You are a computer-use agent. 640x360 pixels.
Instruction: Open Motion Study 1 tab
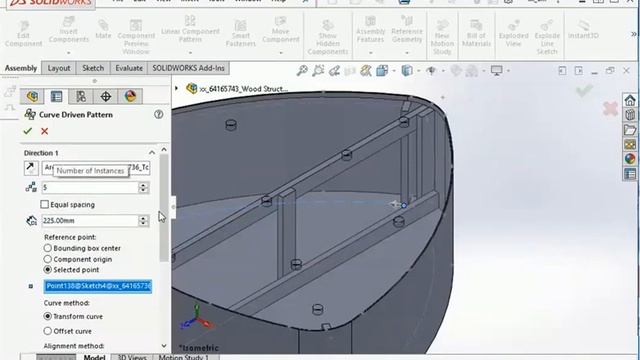[184, 357]
